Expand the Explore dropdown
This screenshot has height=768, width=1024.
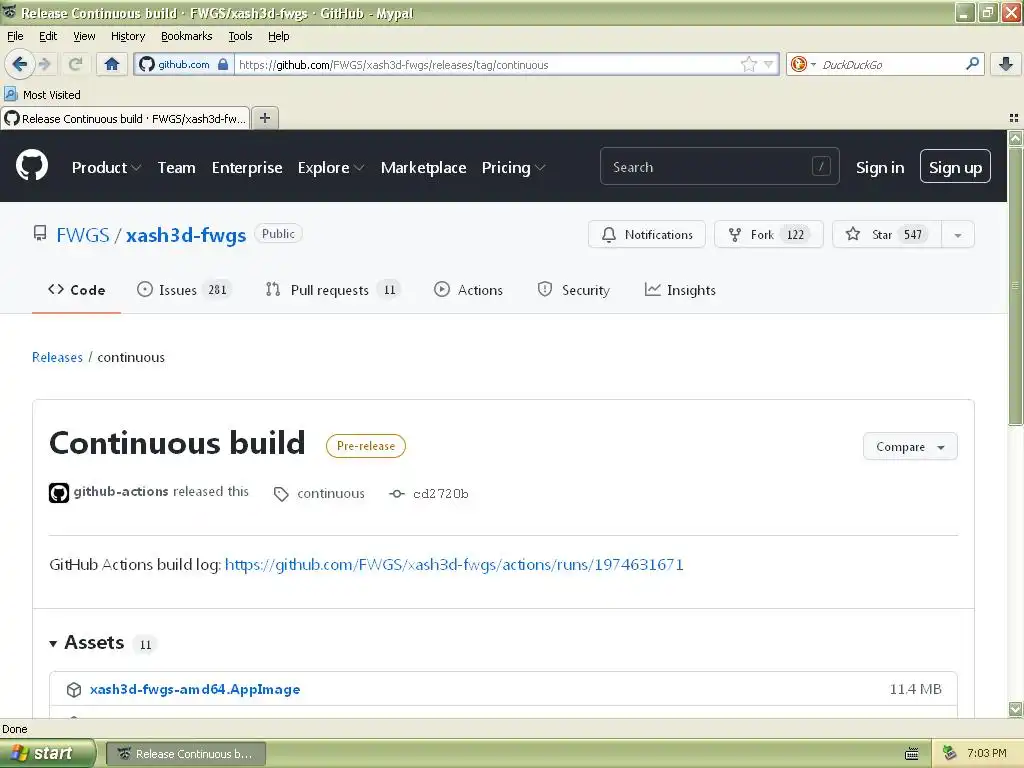[330, 168]
